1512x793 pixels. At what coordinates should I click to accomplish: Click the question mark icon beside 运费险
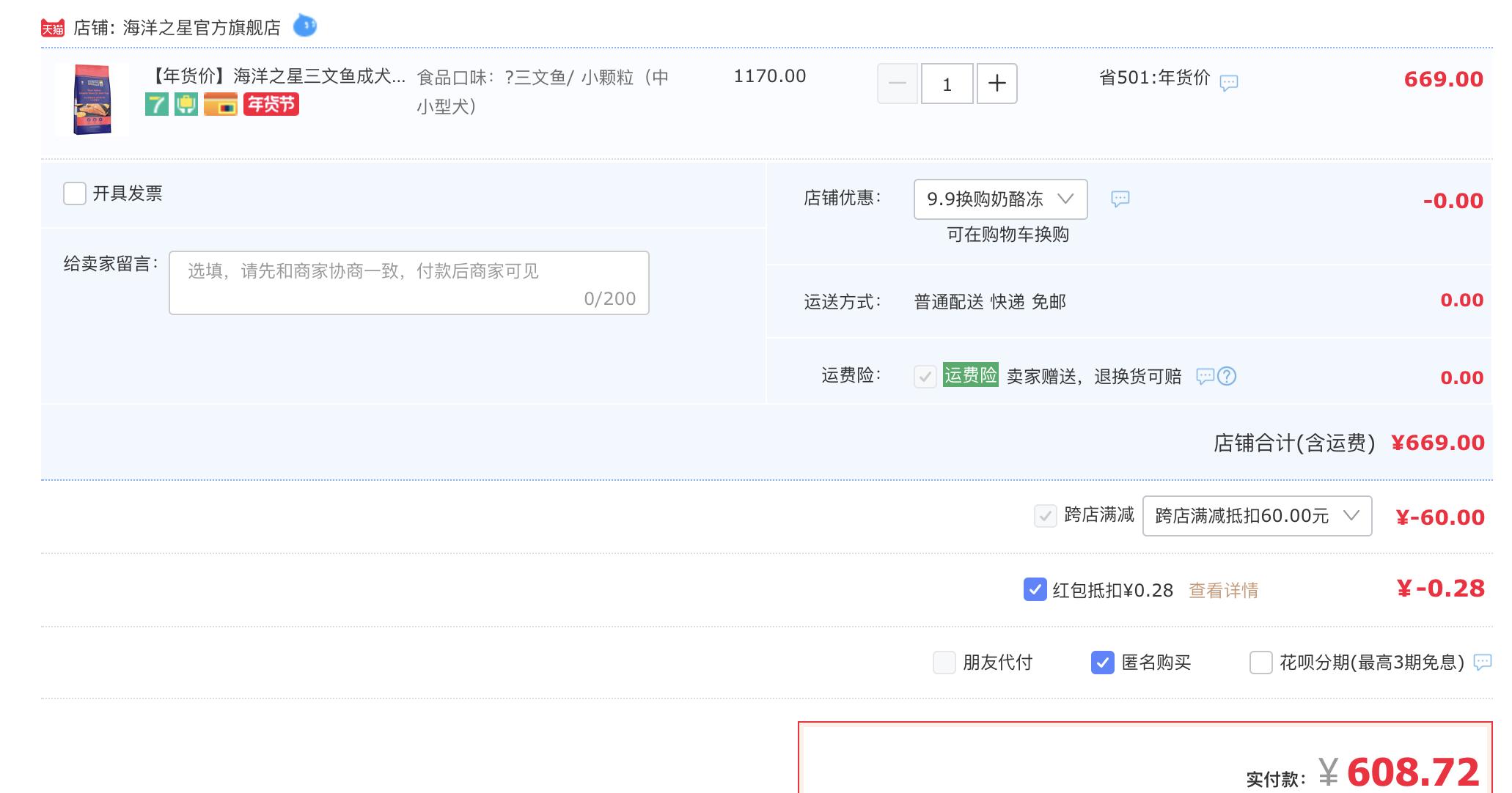coord(1227,376)
